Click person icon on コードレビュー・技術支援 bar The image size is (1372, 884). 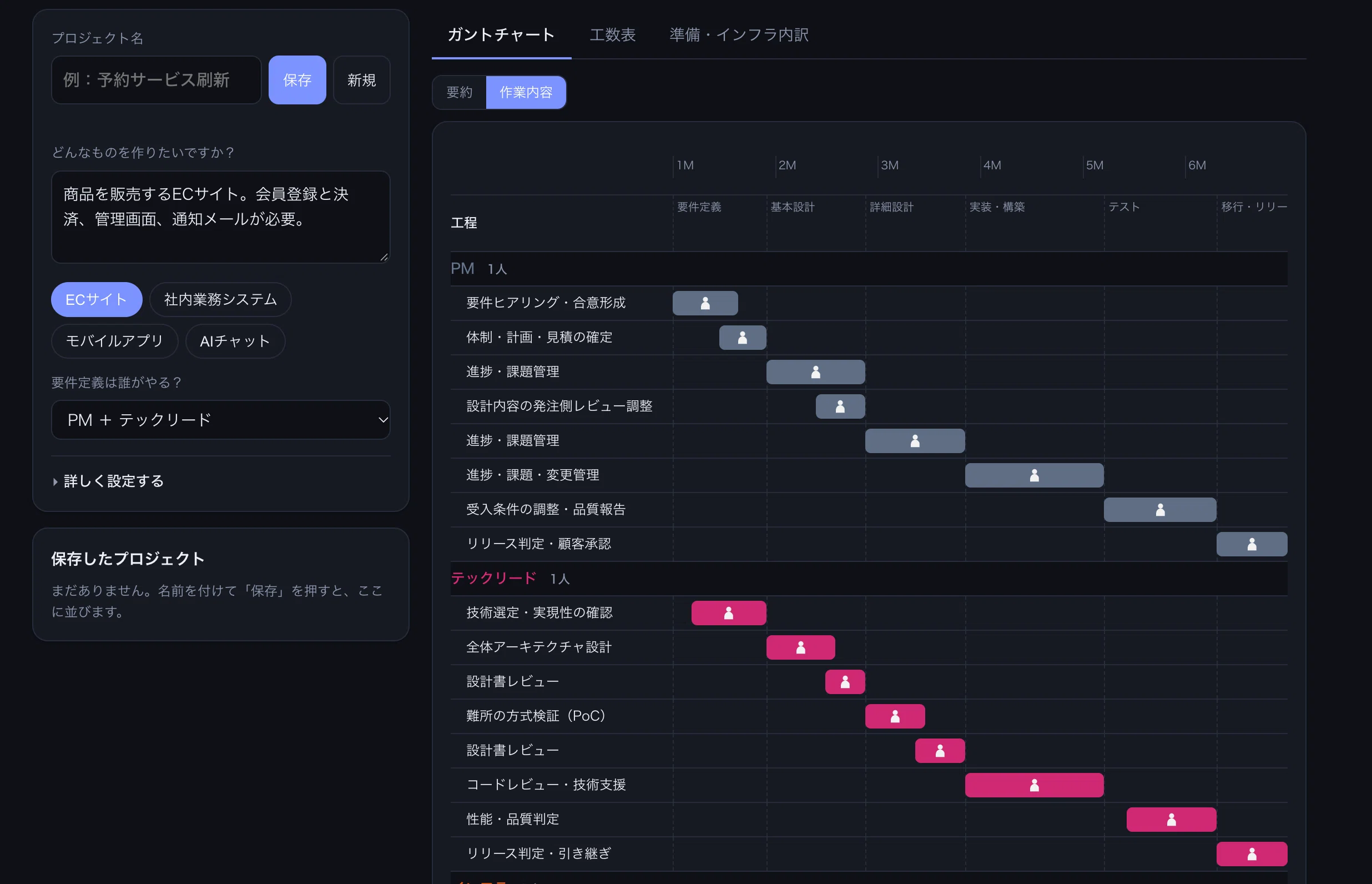pyautogui.click(x=1034, y=785)
